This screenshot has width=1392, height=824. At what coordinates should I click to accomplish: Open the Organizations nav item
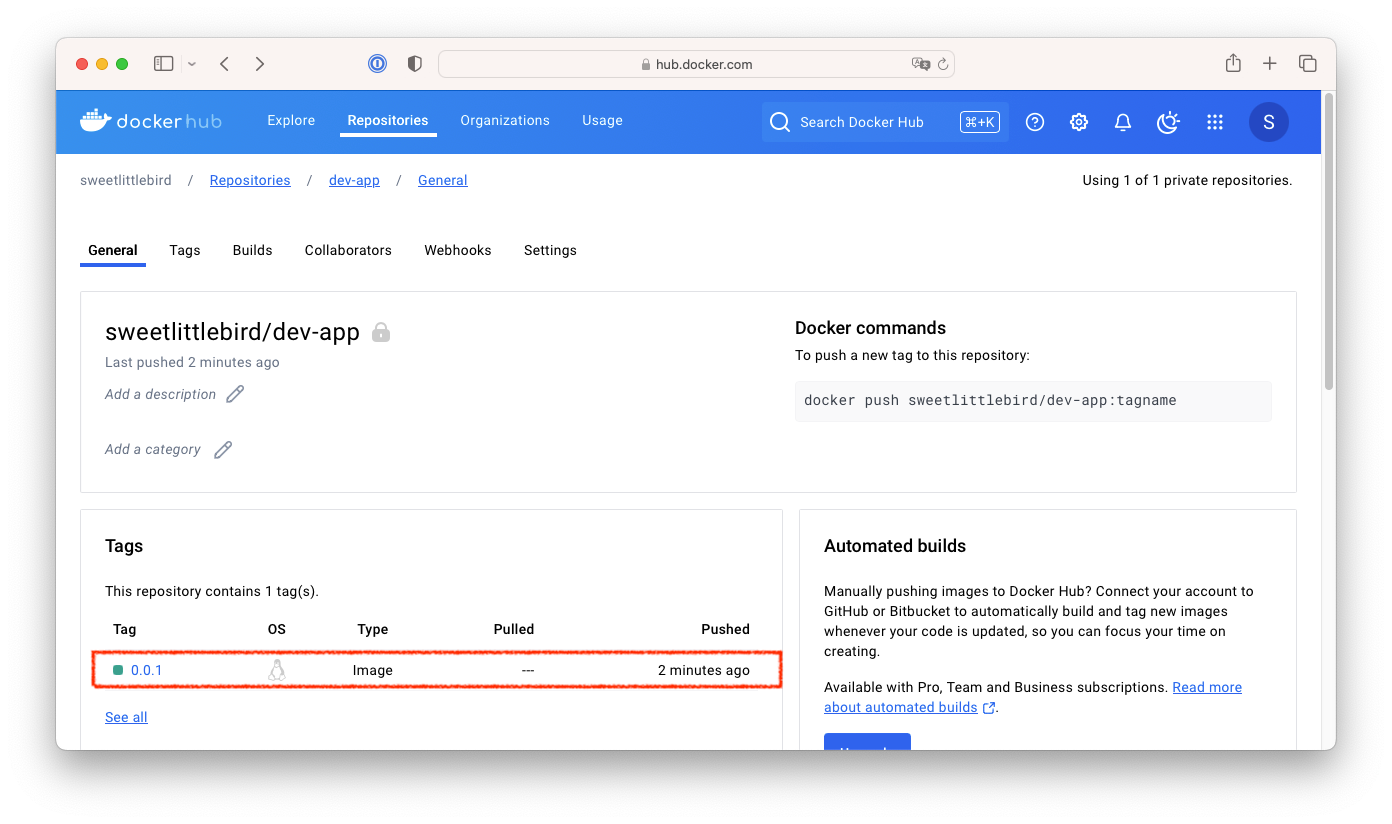tap(505, 121)
